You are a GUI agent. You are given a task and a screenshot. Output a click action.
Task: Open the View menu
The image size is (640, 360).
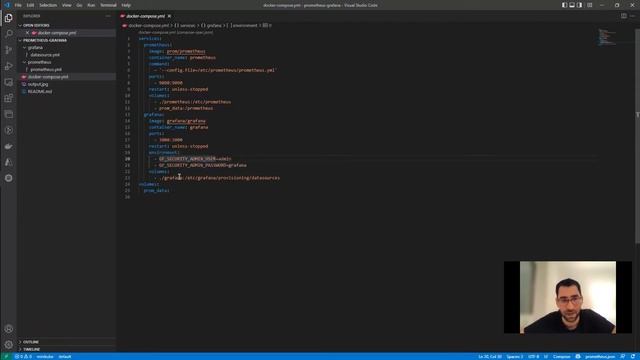click(x=67, y=5)
